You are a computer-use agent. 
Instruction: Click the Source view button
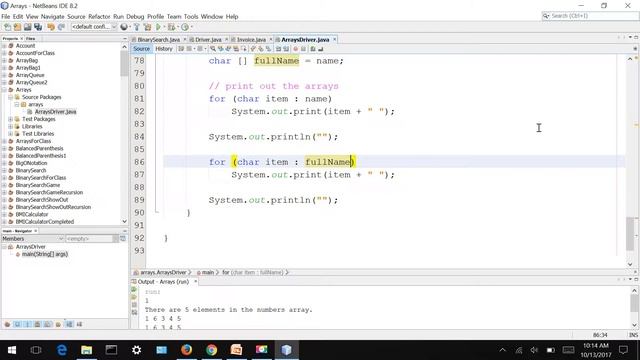[141, 49]
